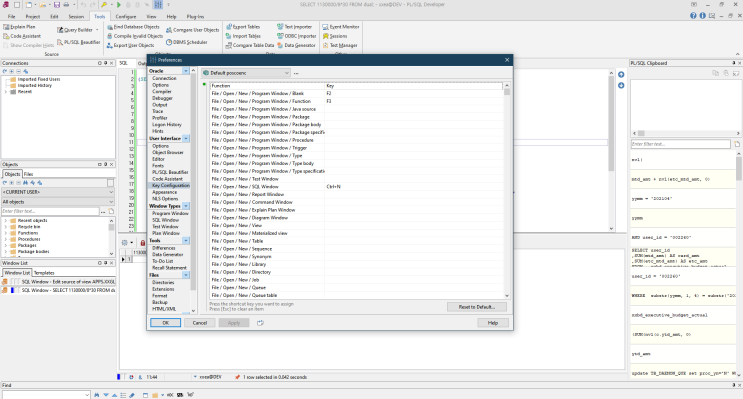Viewport: 743px width, 399px height.
Task: Open Compare User Objects tool
Action: pos(192,30)
